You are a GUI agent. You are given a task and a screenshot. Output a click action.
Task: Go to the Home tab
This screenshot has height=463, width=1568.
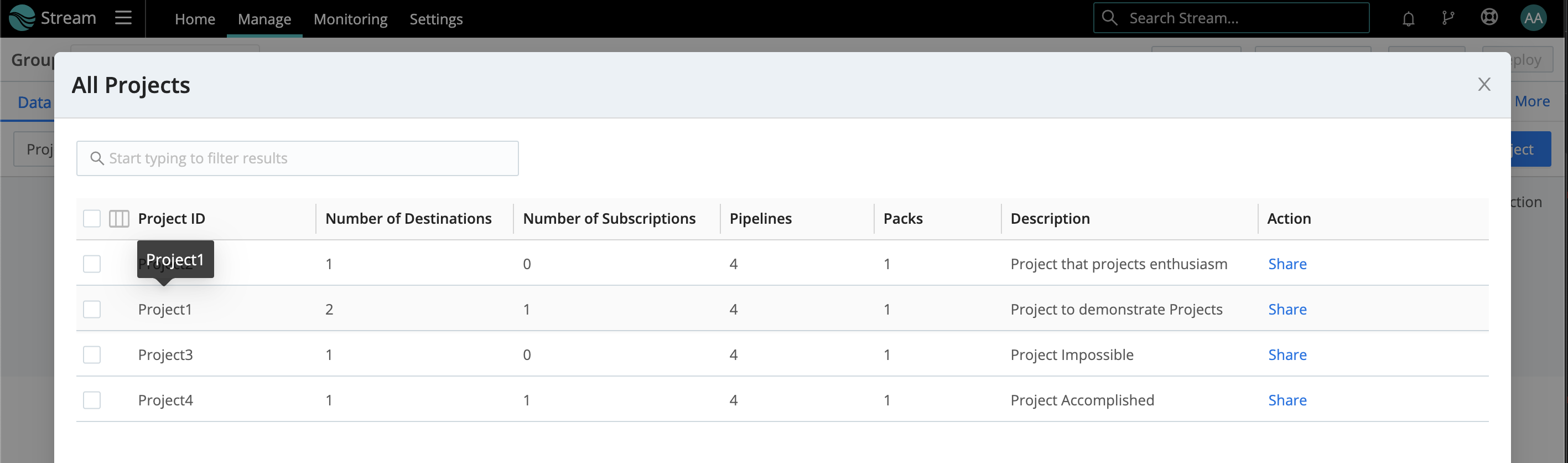[x=195, y=19]
